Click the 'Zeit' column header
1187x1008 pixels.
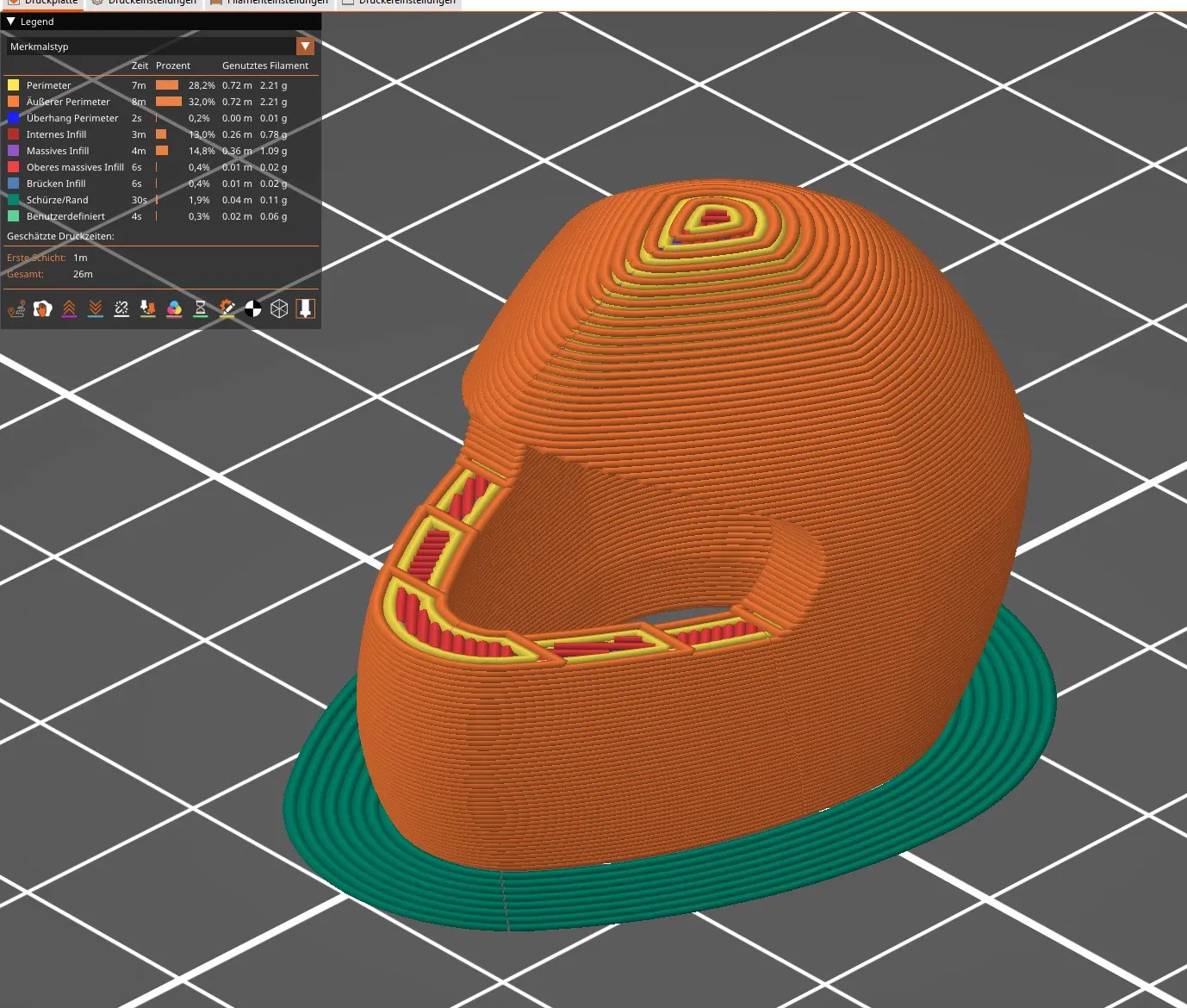[x=140, y=65]
